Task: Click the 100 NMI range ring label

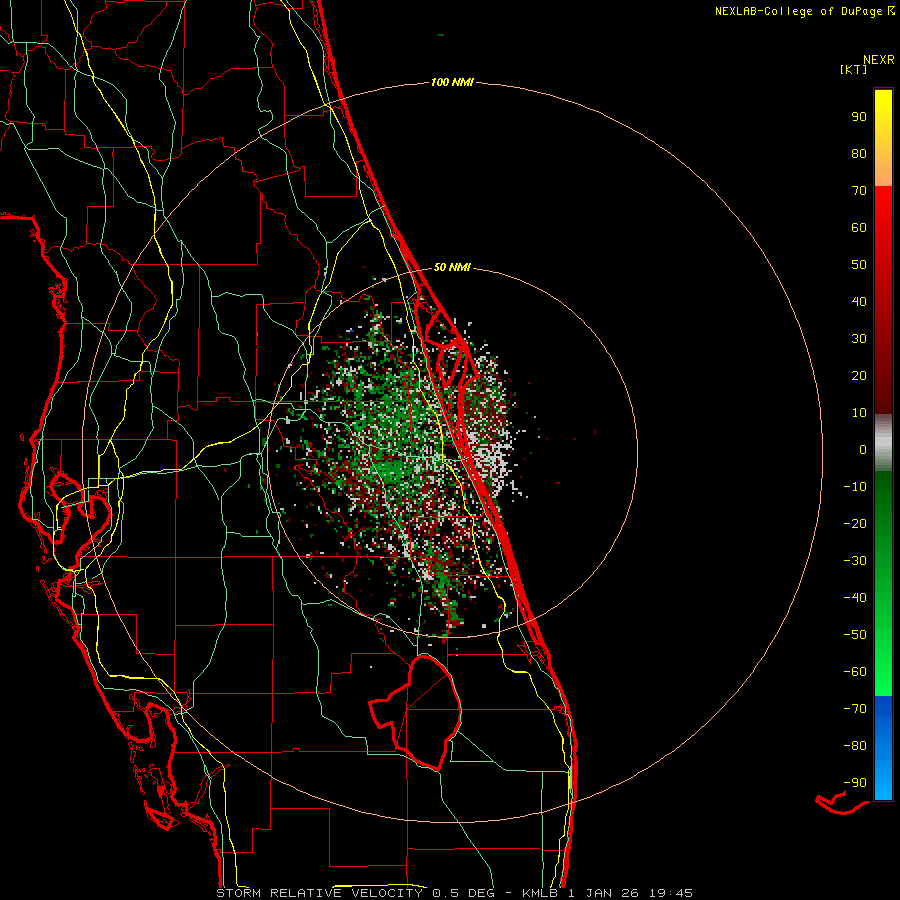Action: (452, 83)
